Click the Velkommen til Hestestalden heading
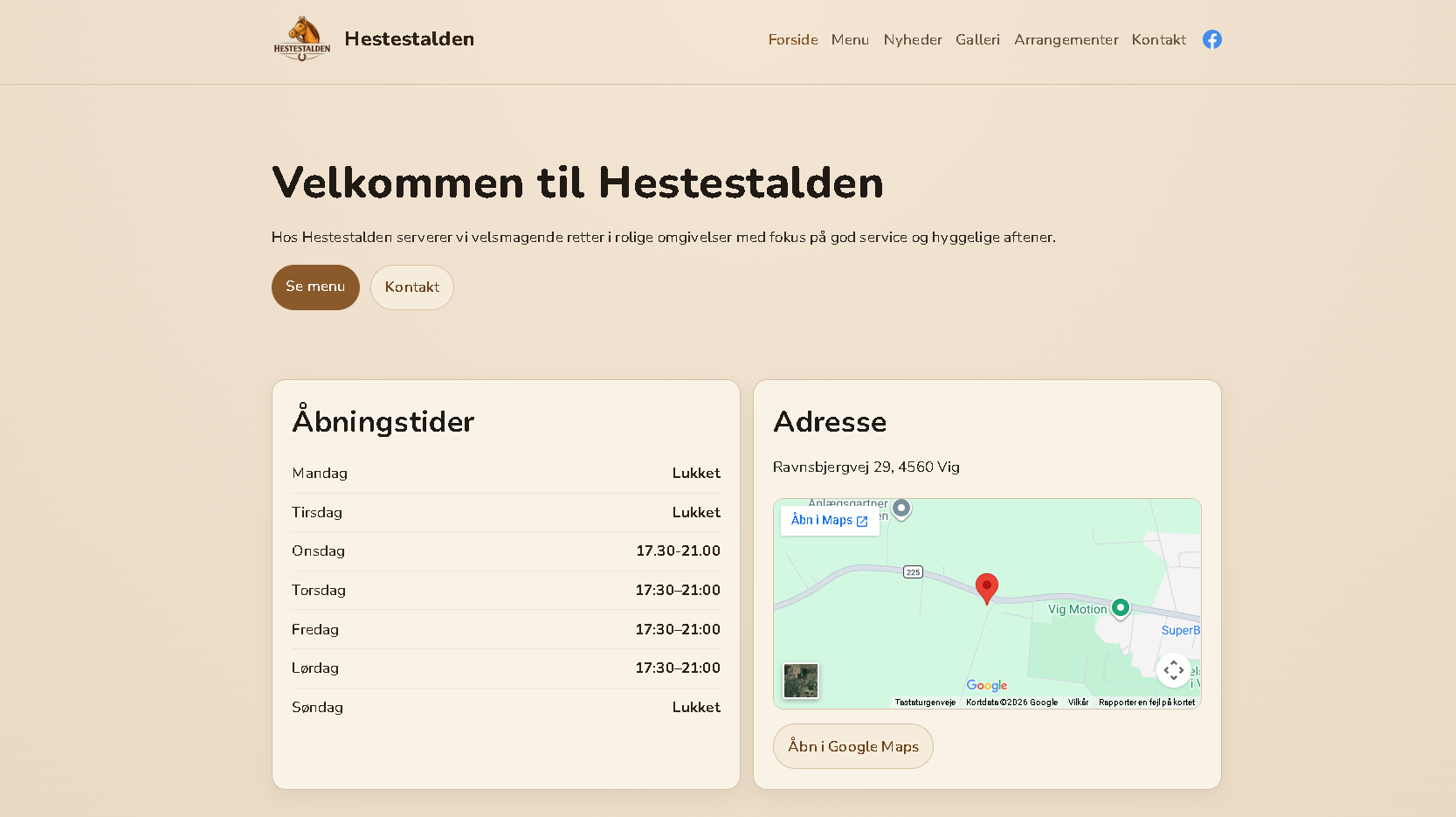The width and height of the screenshot is (1456, 817). pyautogui.click(x=577, y=183)
